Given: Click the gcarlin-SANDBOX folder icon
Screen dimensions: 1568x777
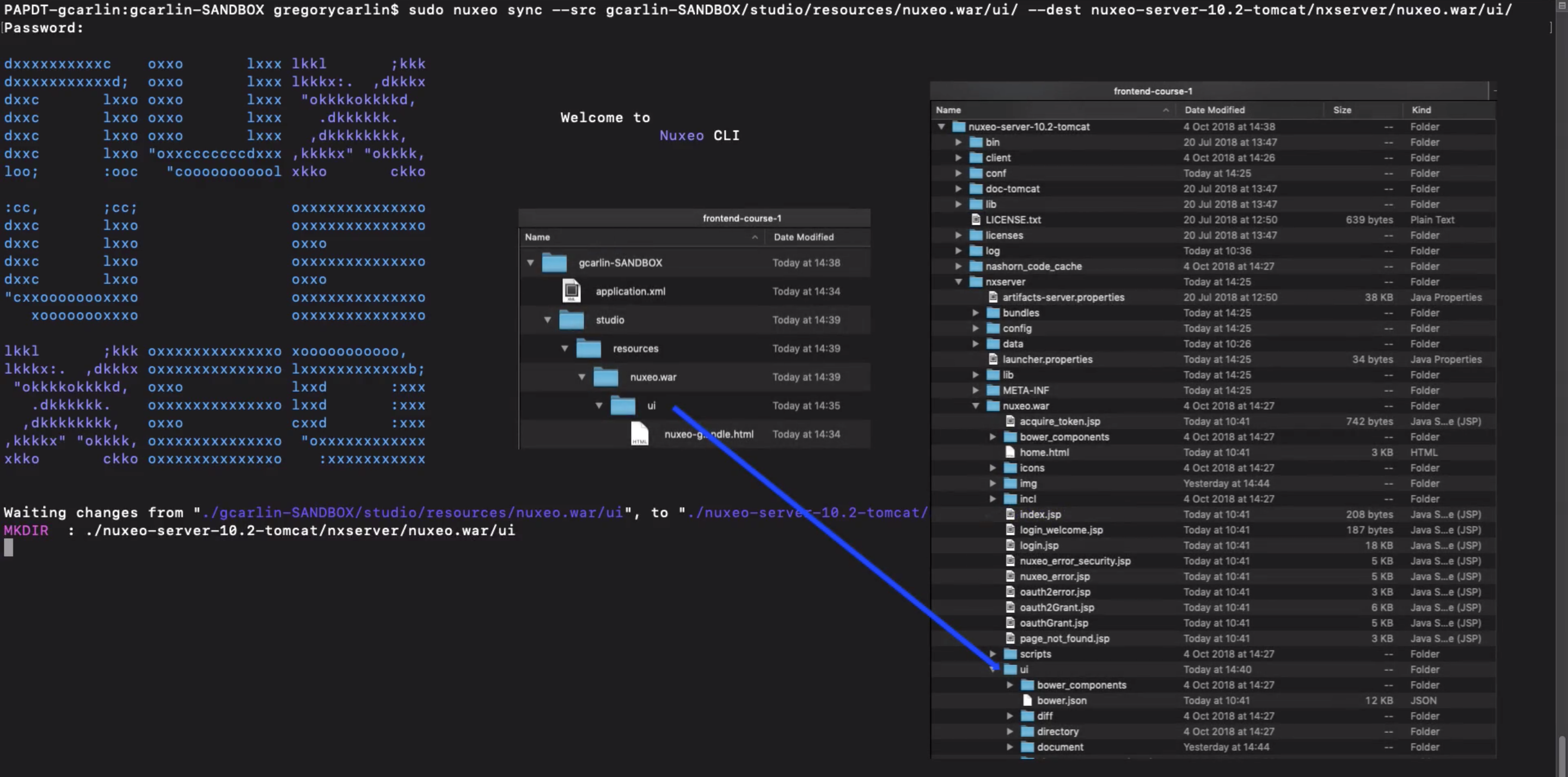Looking at the screenshot, I should tap(554, 263).
